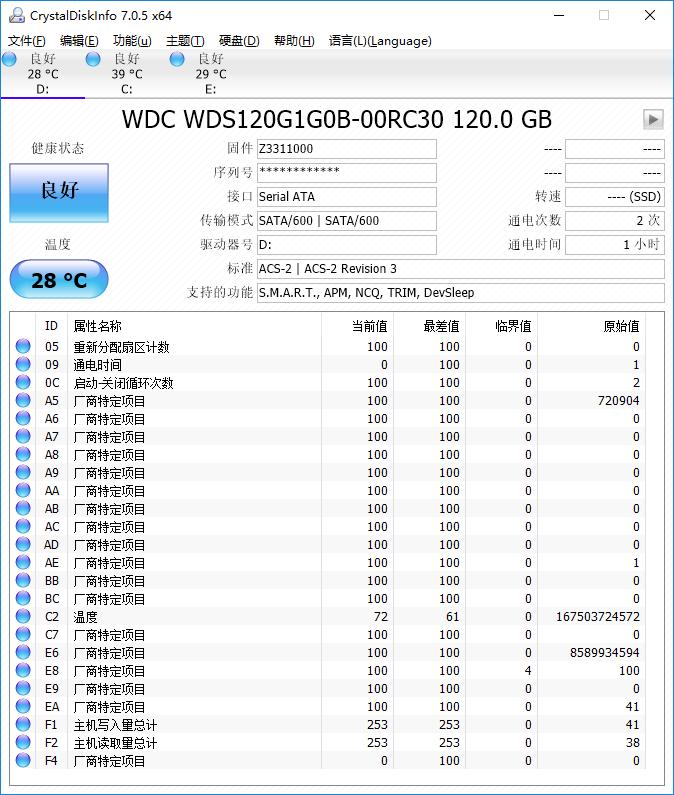
Task: Click the 良好 health status button
Action: (x=59, y=192)
